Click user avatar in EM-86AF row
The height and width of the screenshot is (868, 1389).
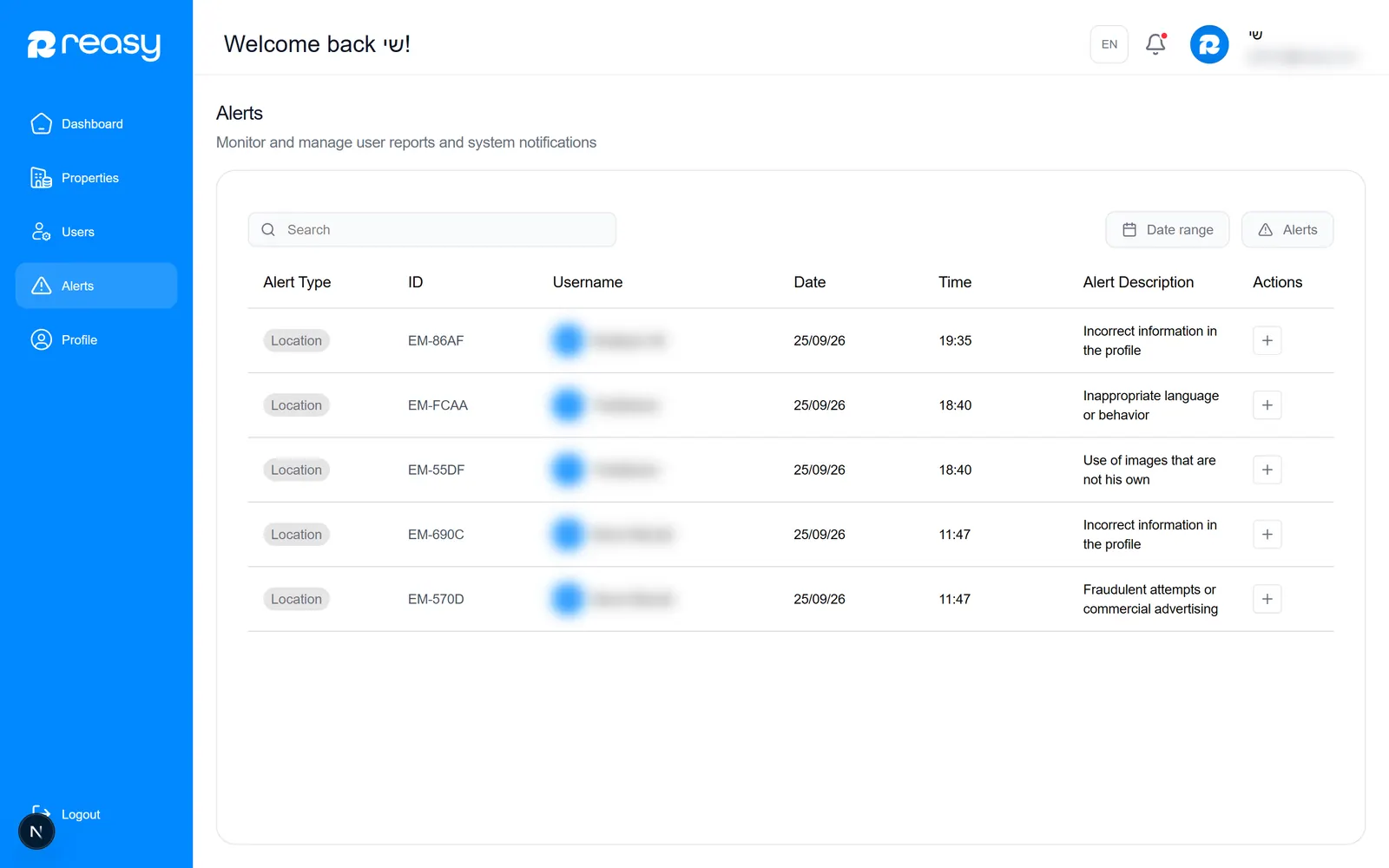(568, 340)
